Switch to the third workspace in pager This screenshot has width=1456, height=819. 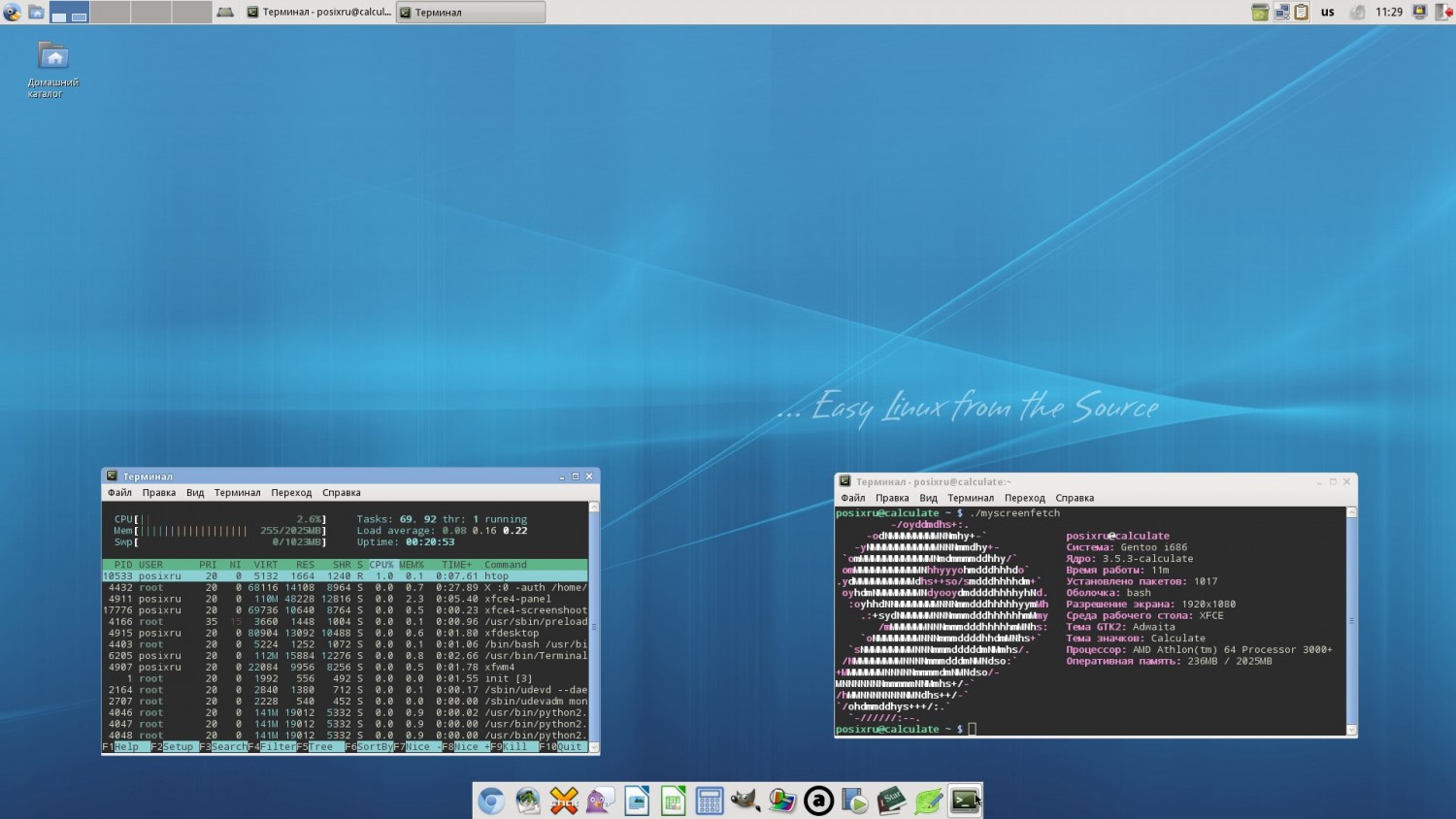(x=150, y=13)
